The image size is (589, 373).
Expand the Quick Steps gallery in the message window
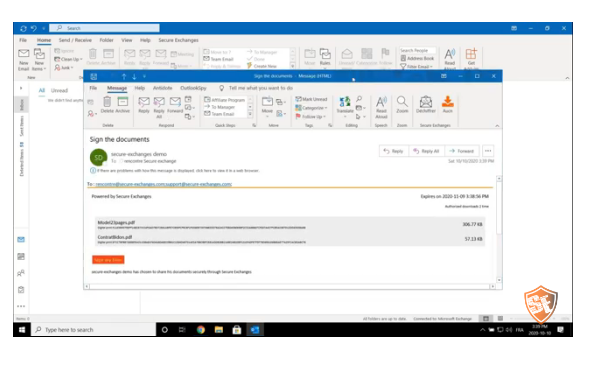(250, 114)
